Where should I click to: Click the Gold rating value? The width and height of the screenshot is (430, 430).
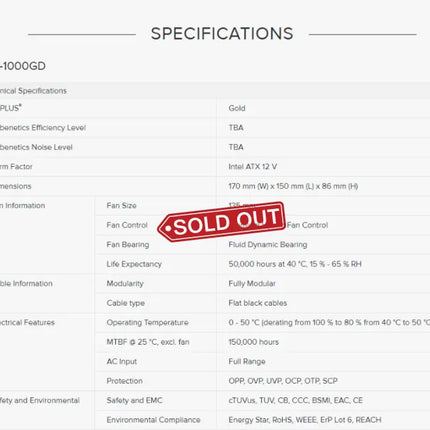[237, 108]
